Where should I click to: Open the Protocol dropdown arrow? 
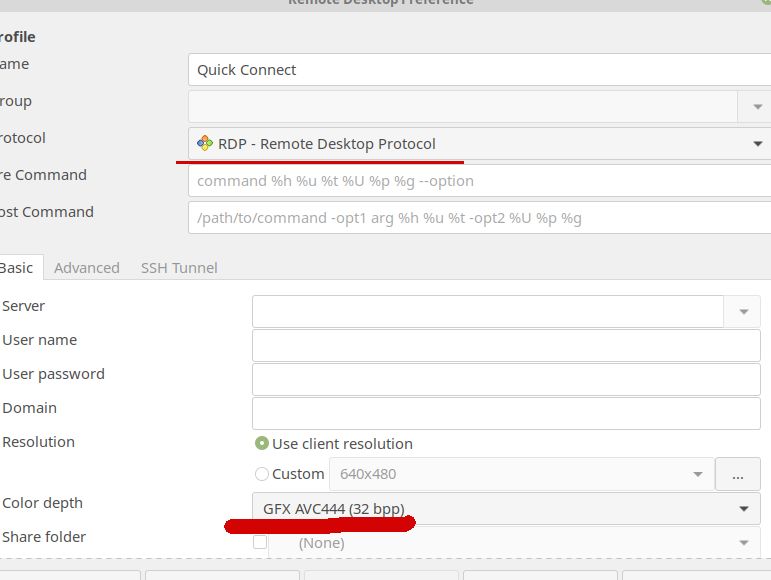click(x=757, y=144)
